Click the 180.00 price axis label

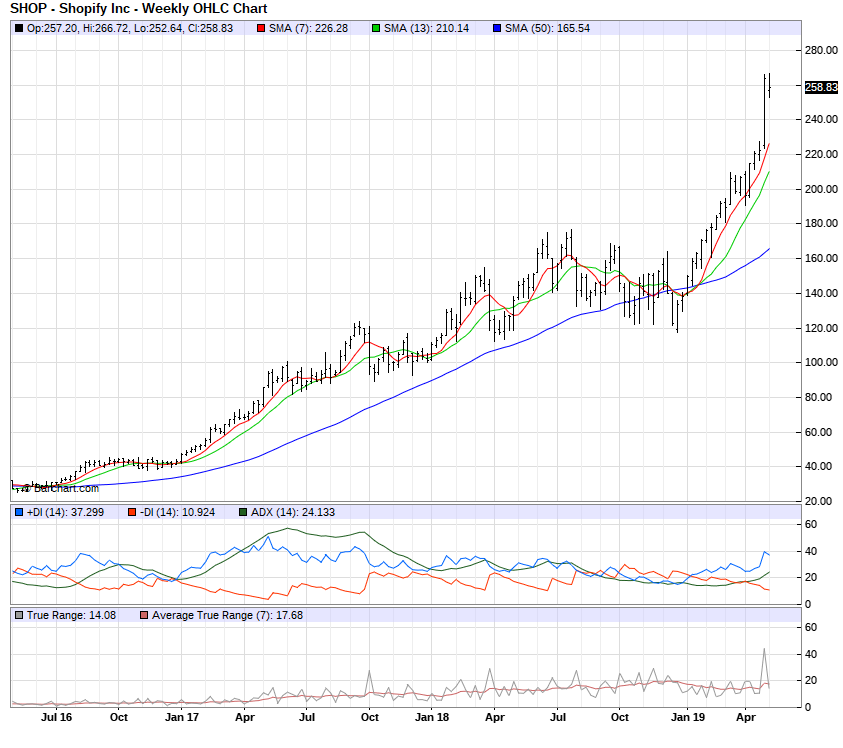[821, 223]
